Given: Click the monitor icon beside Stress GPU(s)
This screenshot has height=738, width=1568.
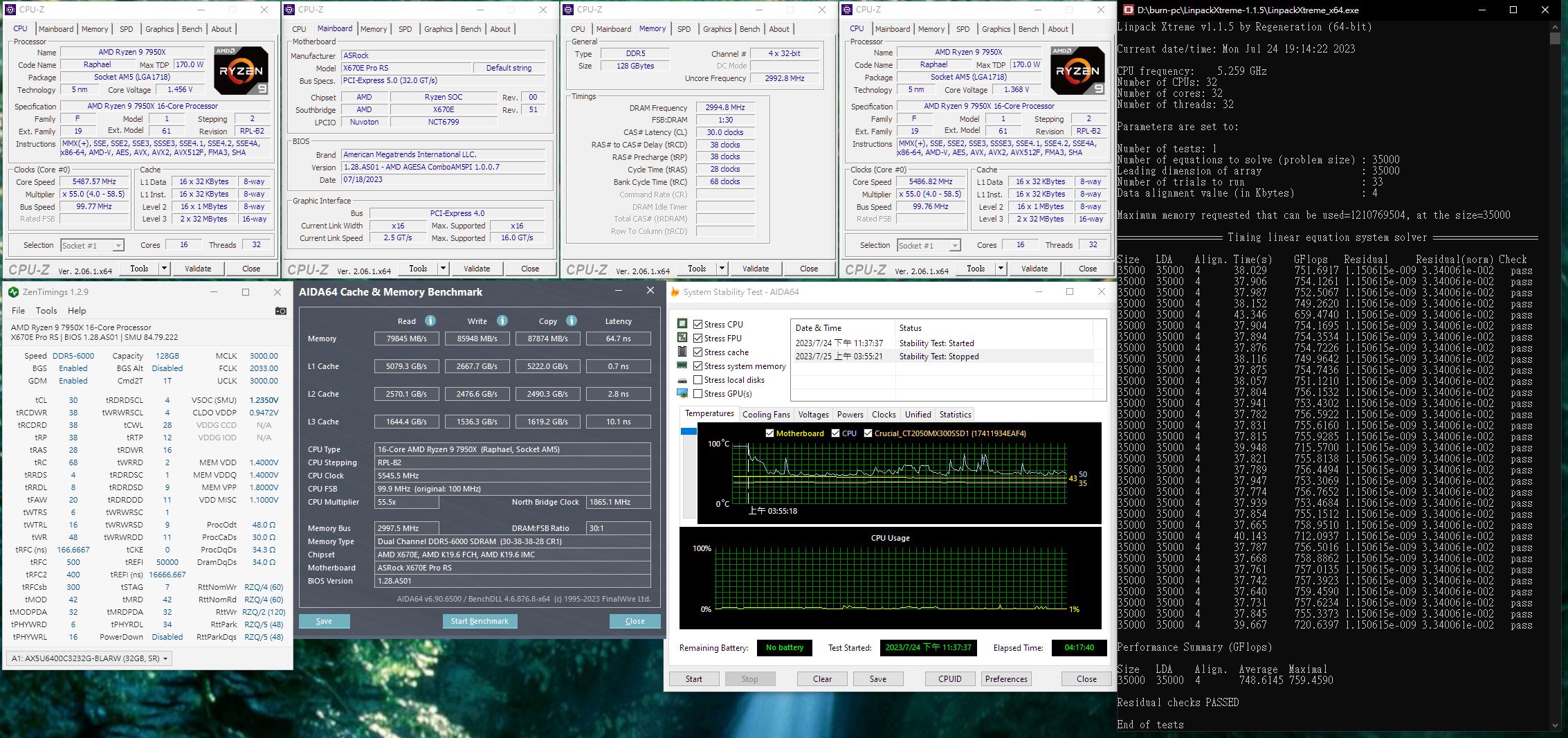Looking at the screenshot, I should (x=682, y=393).
